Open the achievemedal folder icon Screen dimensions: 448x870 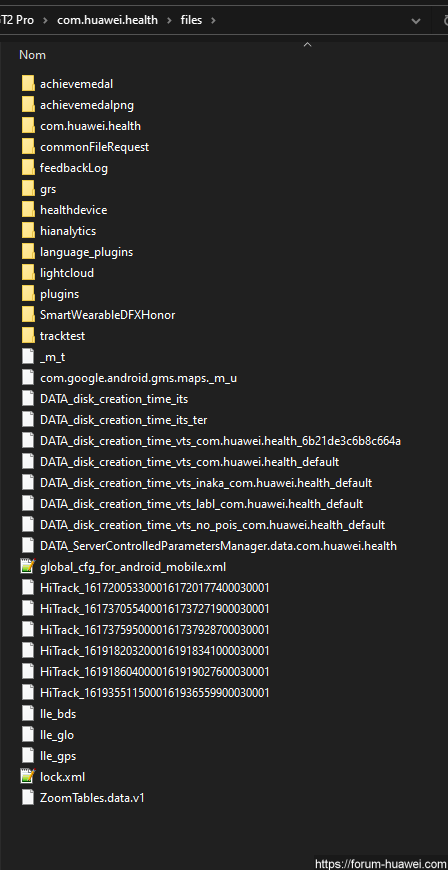click(28, 84)
